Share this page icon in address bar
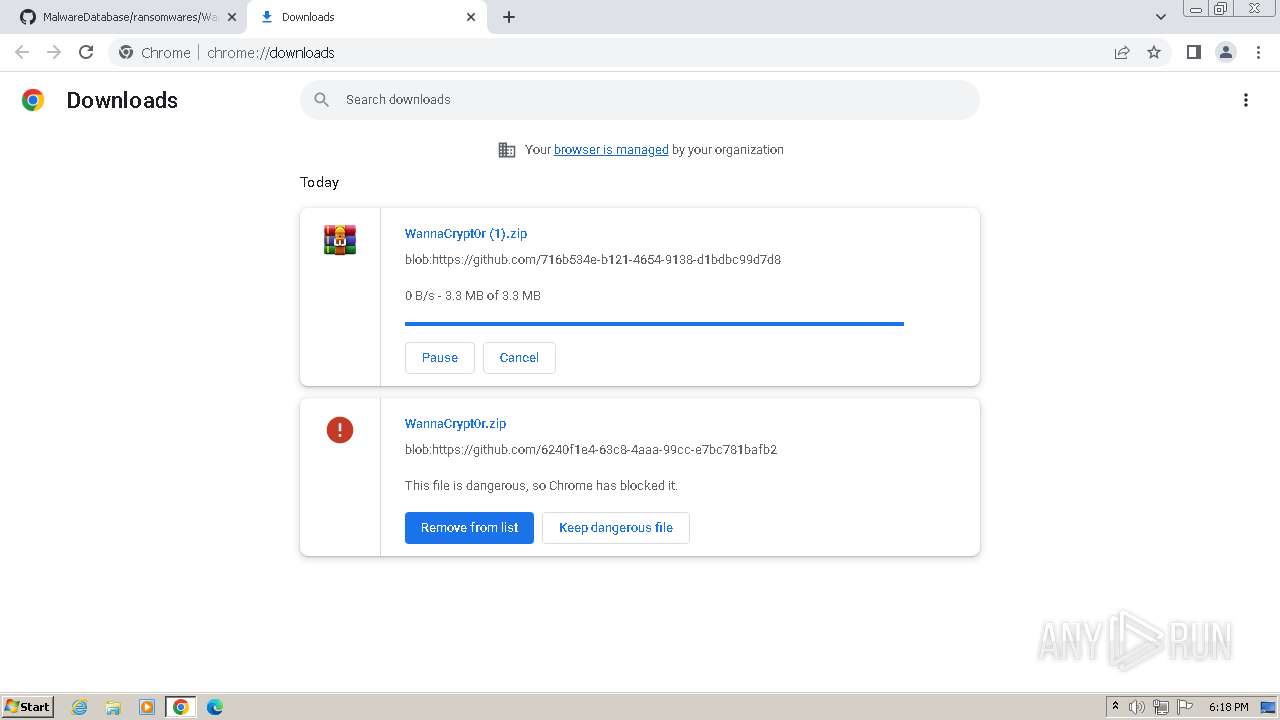Image resolution: width=1280 pixels, height=720 pixels. (x=1122, y=52)
